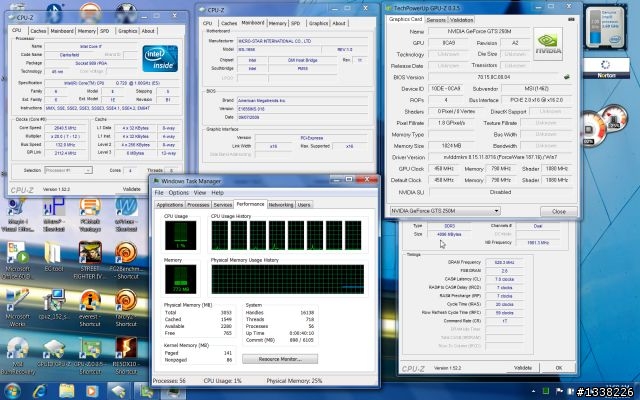
Task: Click the camera screenshot icon in GPU-Z
Action: (x=571, y=19)
